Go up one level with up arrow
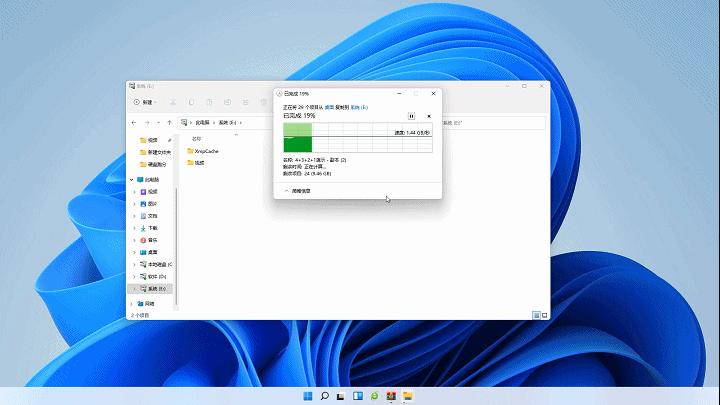The width and height of the screenshot is (720, 405). (x=169, y=123)
